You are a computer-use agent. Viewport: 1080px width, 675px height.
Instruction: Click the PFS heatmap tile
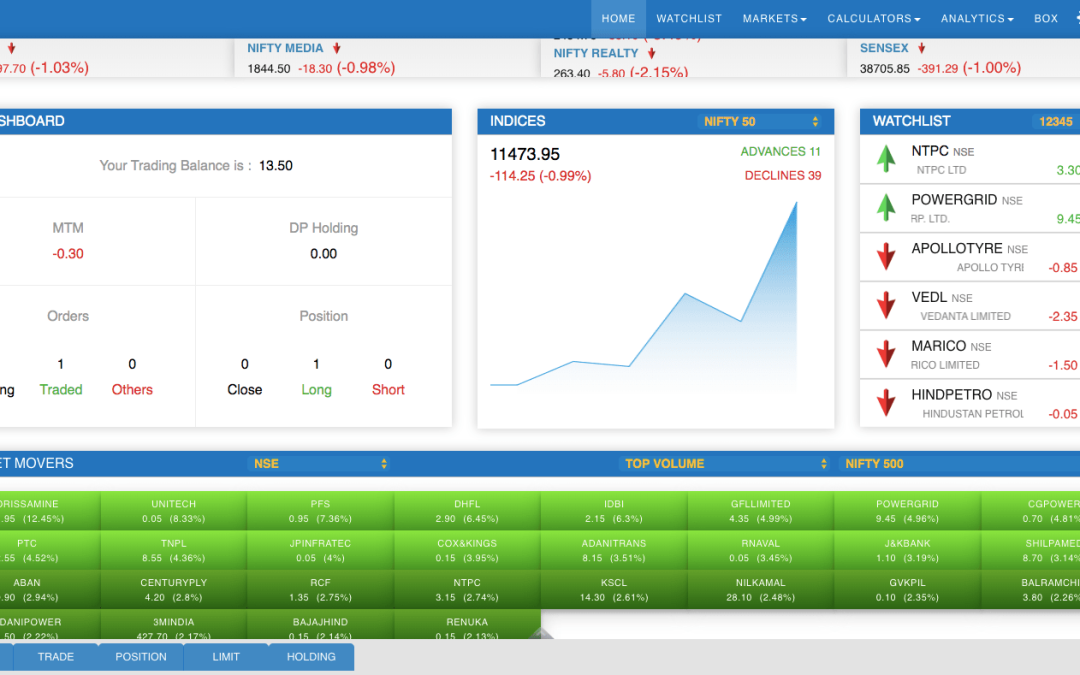[320, 511]
